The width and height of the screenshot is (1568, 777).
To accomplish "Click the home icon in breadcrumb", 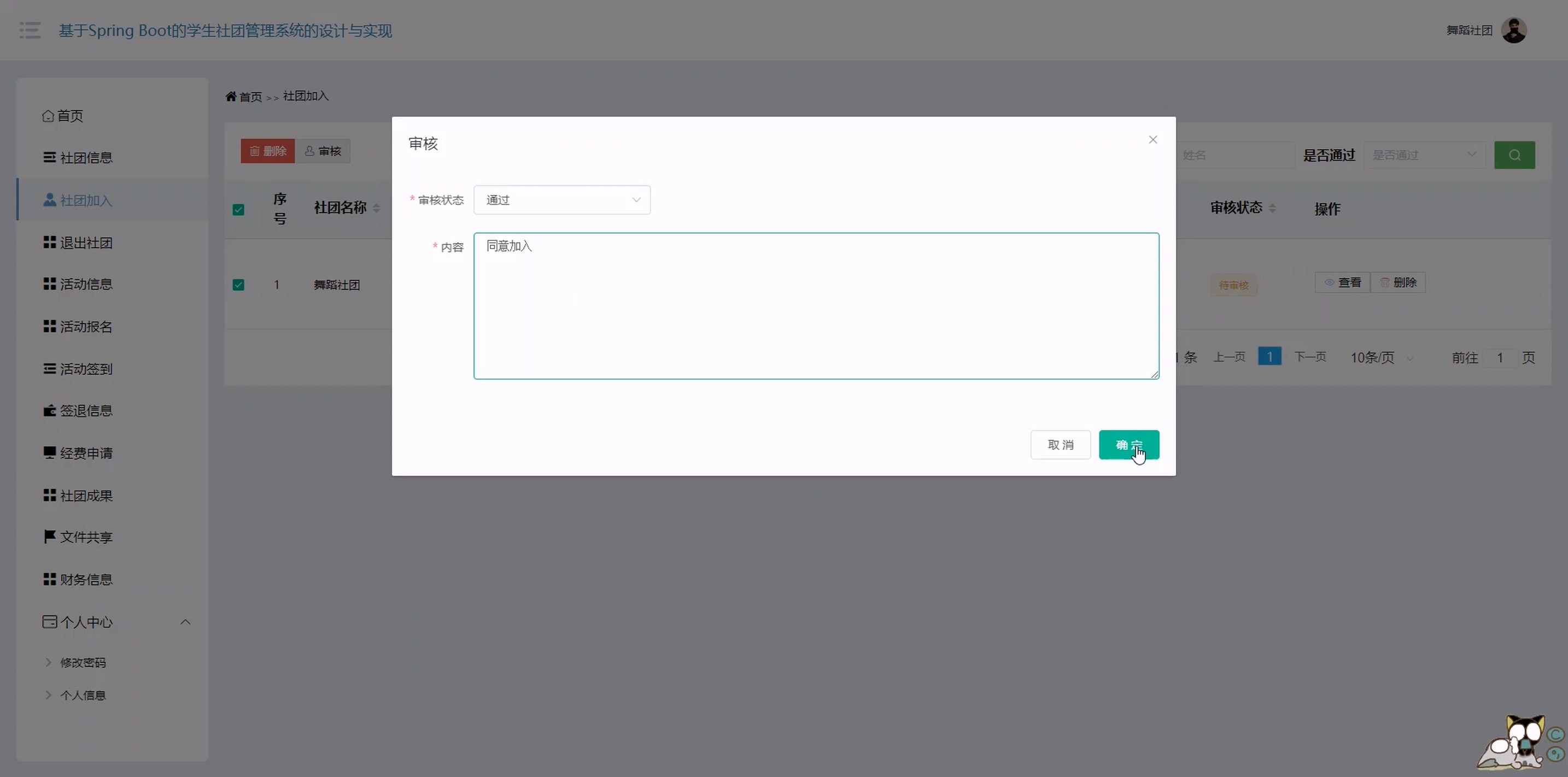I will 231,97.
